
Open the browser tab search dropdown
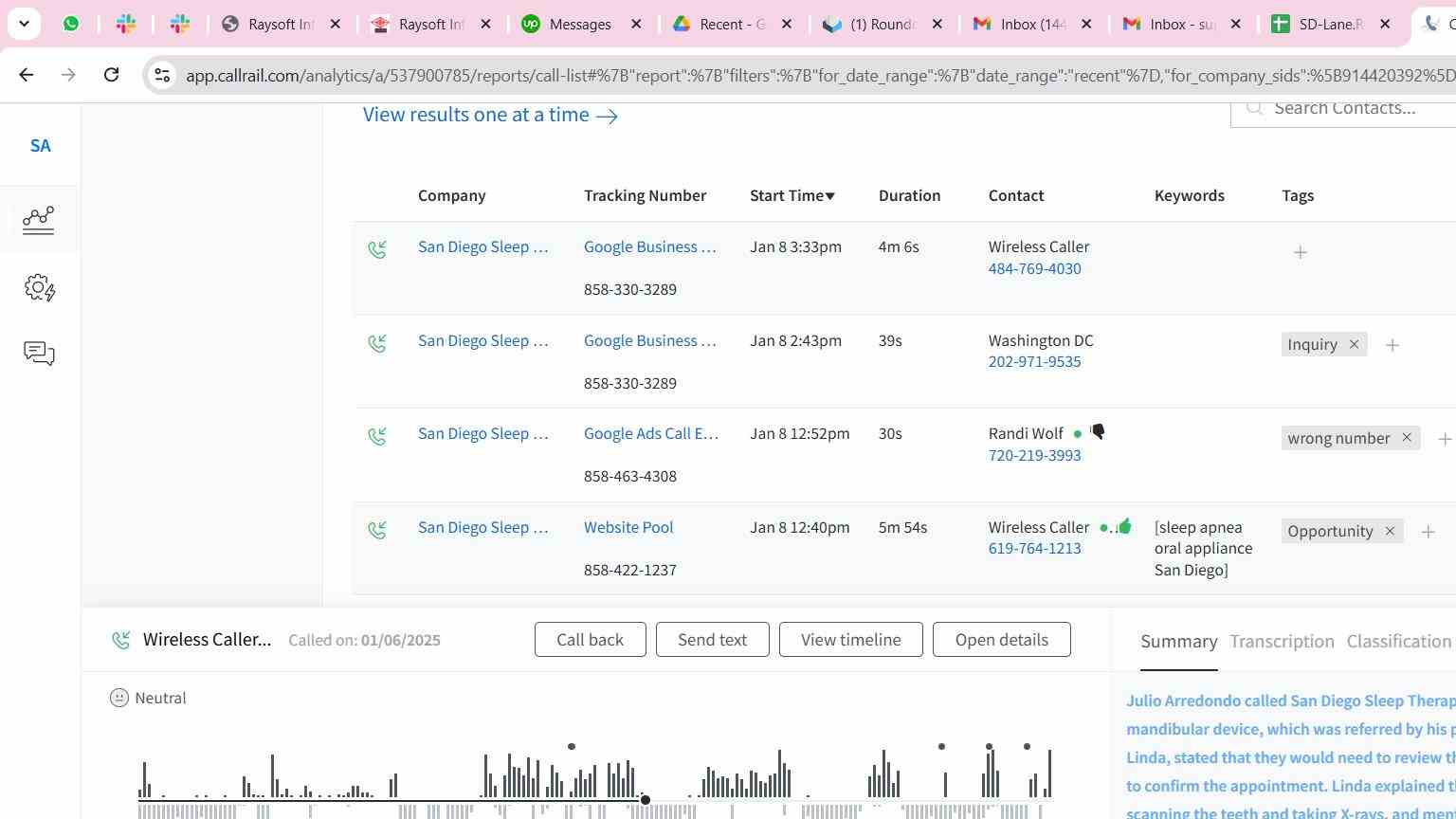coord(24,24)
